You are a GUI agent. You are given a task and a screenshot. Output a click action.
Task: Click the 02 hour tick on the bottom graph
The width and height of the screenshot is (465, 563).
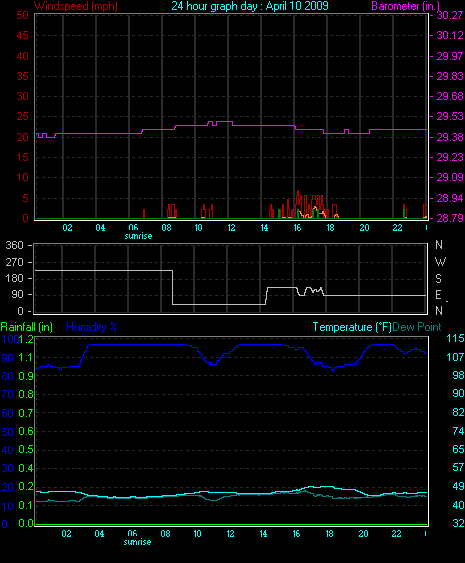pyautogui.click(x=67, y=534)
